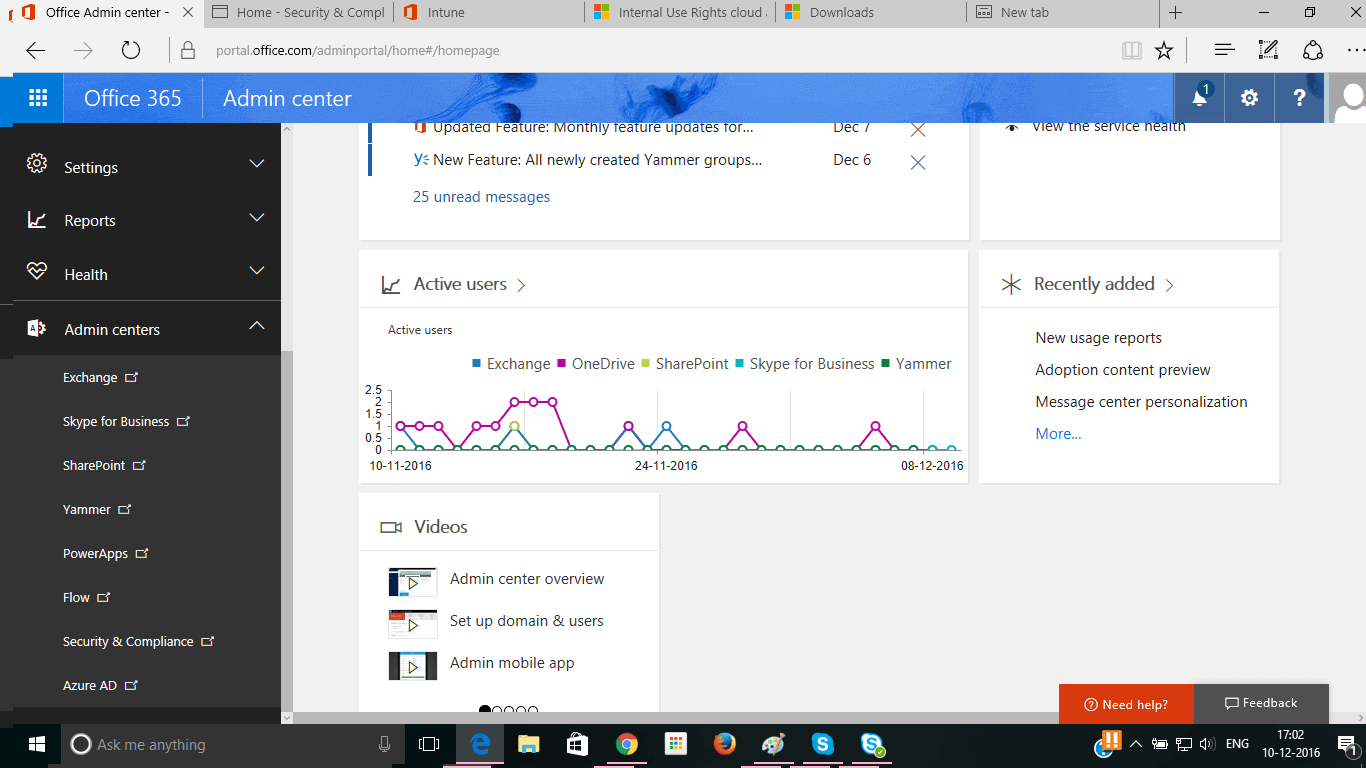
Task: Select the second carousel dot under Videos
Action: pyautogui.click(x=497, y=711)
